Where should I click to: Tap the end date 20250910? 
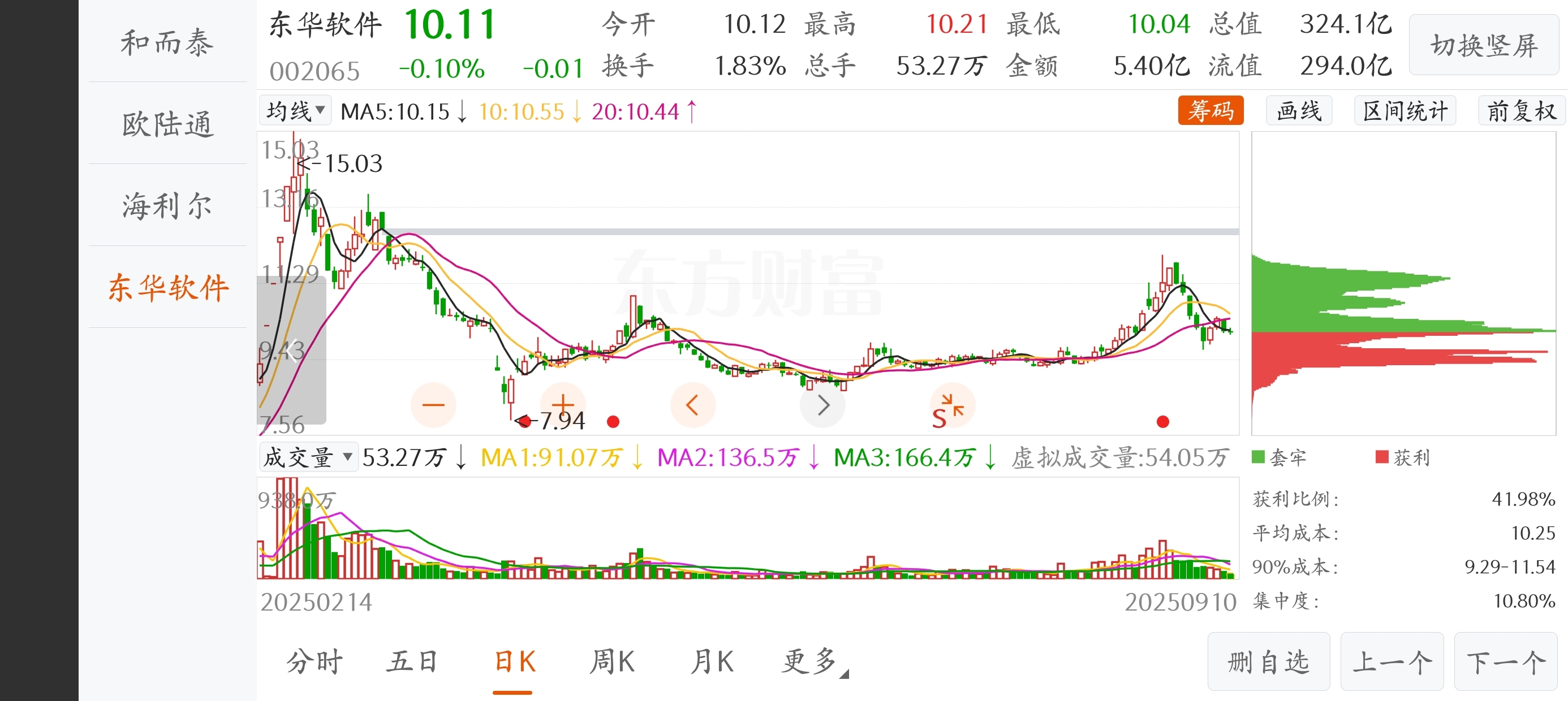click(x=1181, y=603)
